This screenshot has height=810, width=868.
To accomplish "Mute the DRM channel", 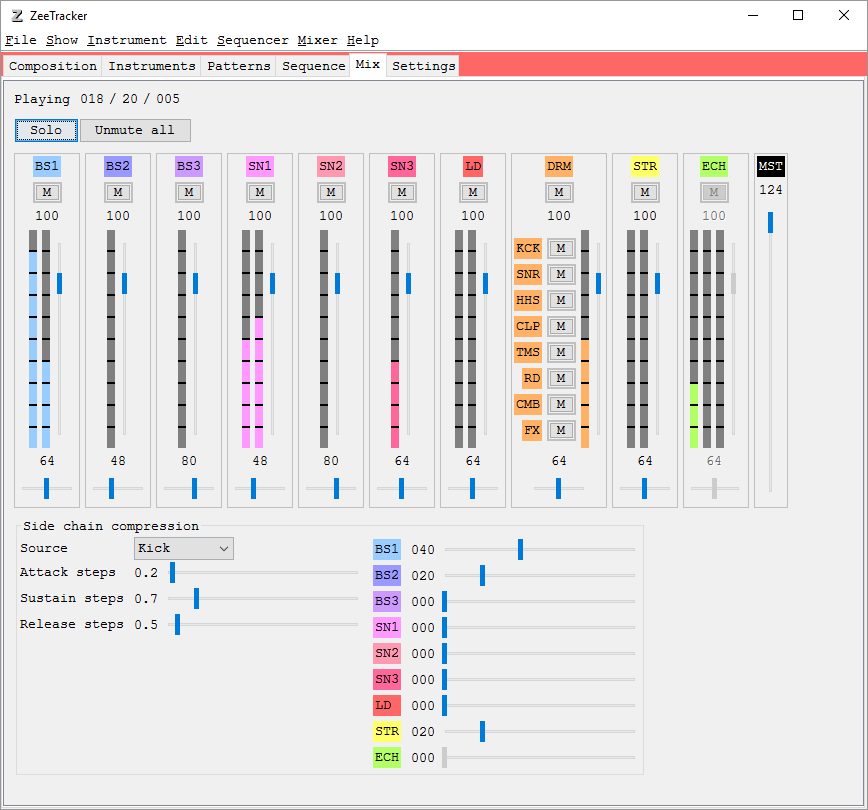I will coord(559,192).
